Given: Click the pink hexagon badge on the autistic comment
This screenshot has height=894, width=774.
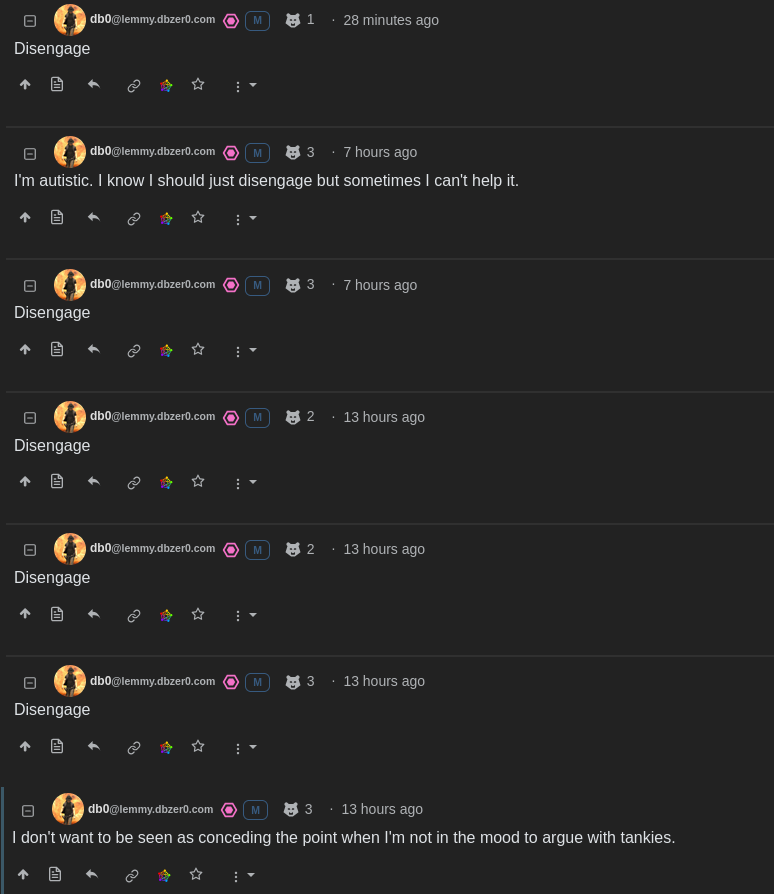Looking at the screenshot, I should pyautogui.click(x=231, y=153).
